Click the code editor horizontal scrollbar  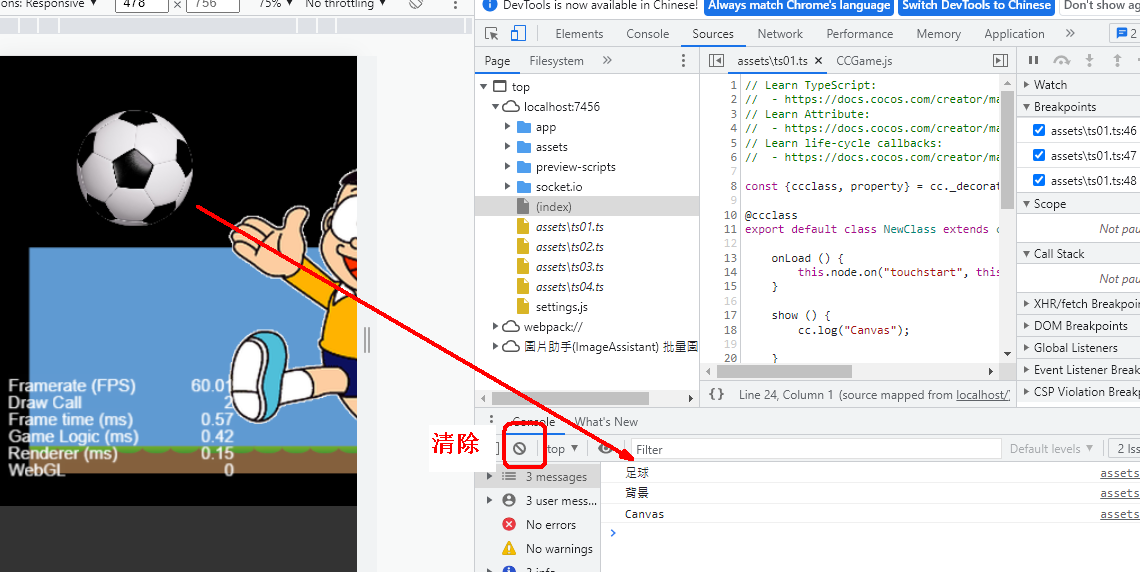click(x=784, y=371)
